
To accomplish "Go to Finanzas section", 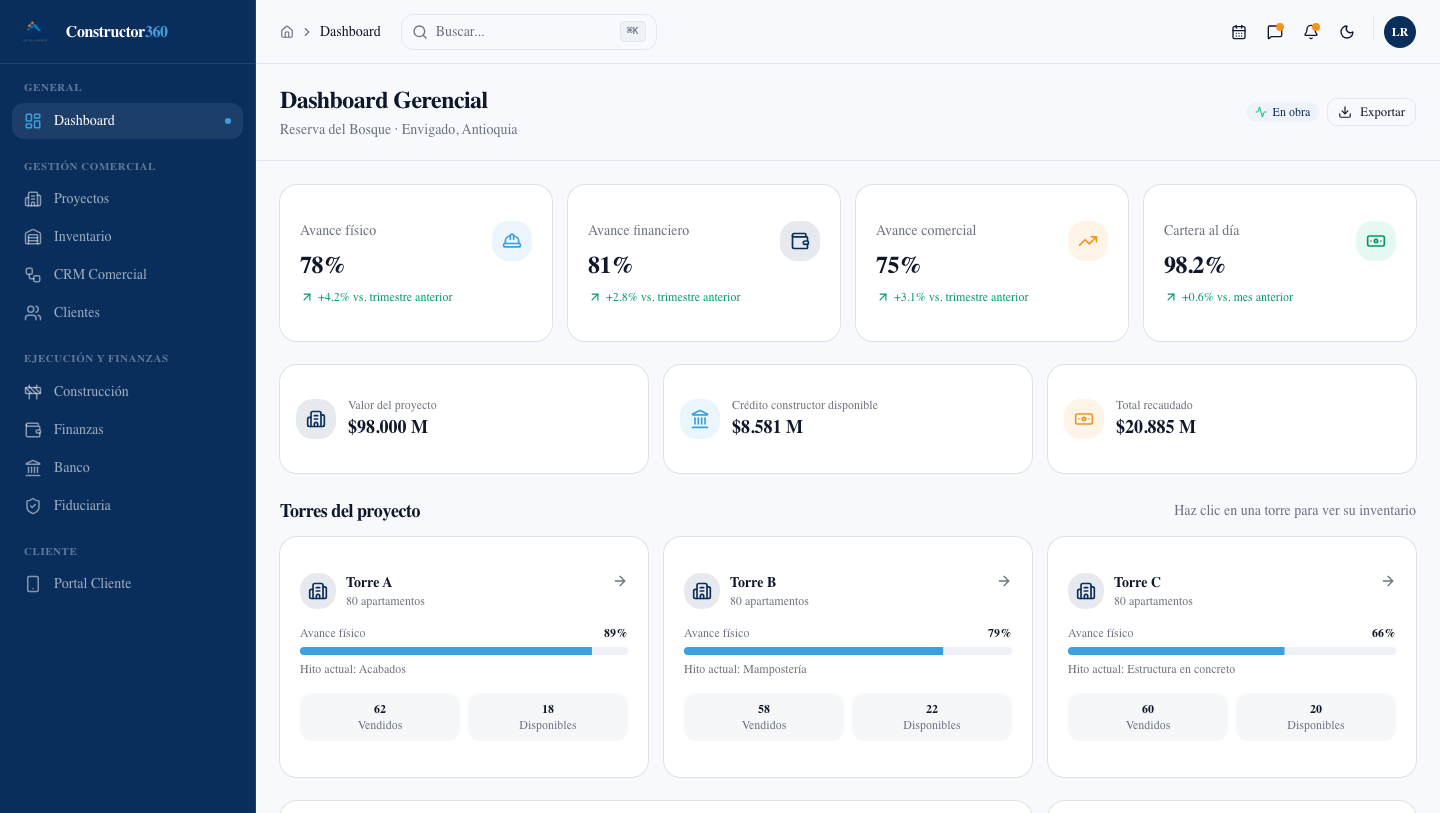I will pos(127,430).
